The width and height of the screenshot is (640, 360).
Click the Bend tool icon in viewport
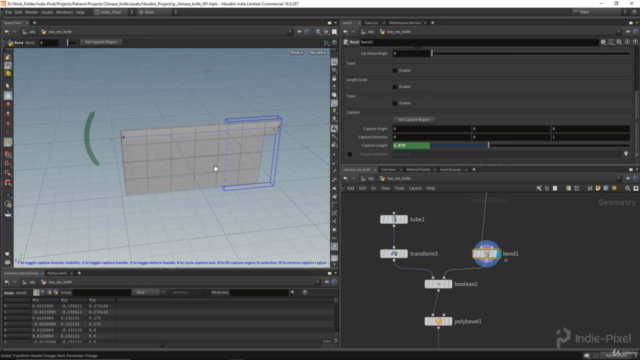point(10,42)
